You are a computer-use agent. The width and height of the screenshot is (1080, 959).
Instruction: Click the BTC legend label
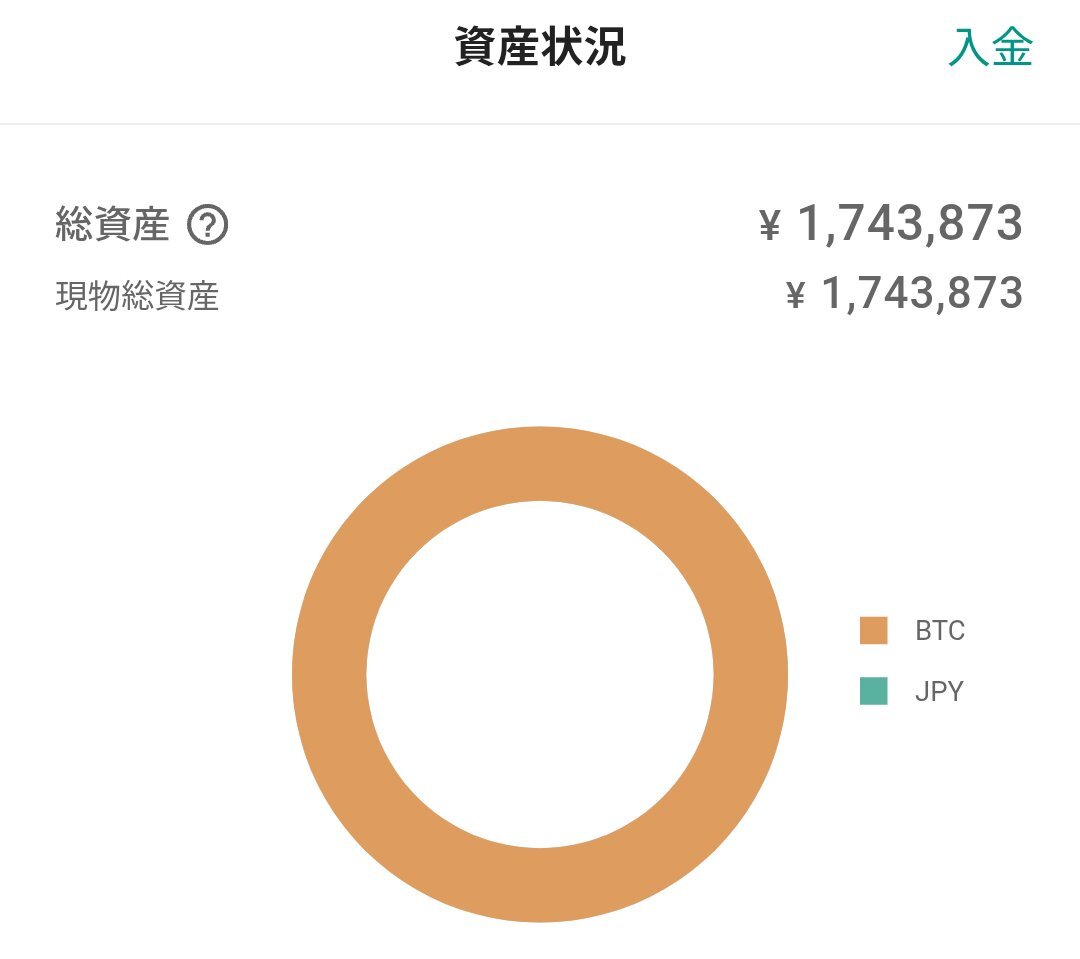pyautogui.click(x=939, y=630)
